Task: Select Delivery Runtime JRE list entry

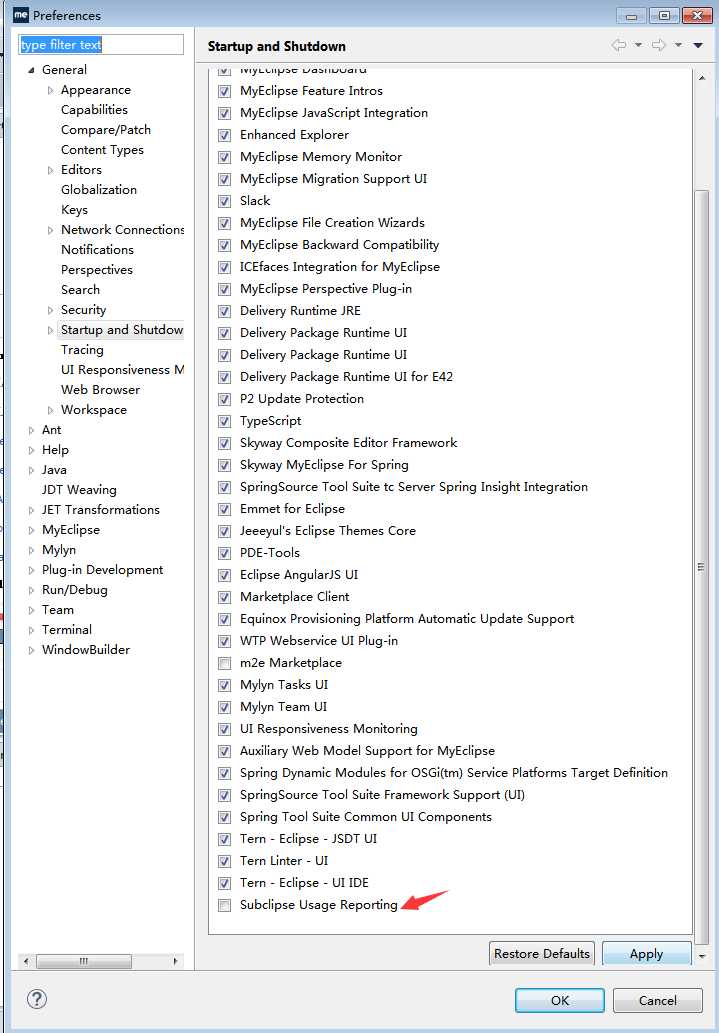Action: pos(300,310)
